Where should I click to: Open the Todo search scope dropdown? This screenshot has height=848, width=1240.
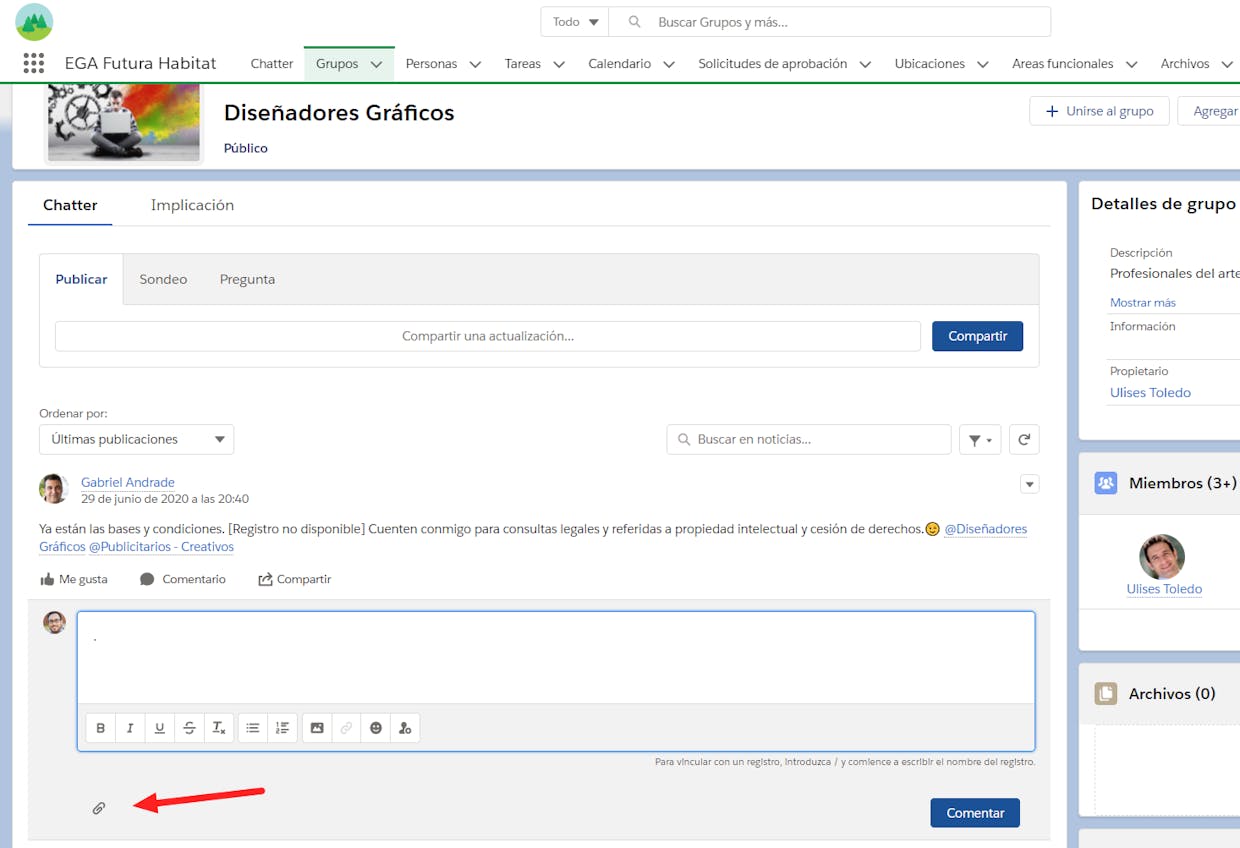(x=575, y=22)
